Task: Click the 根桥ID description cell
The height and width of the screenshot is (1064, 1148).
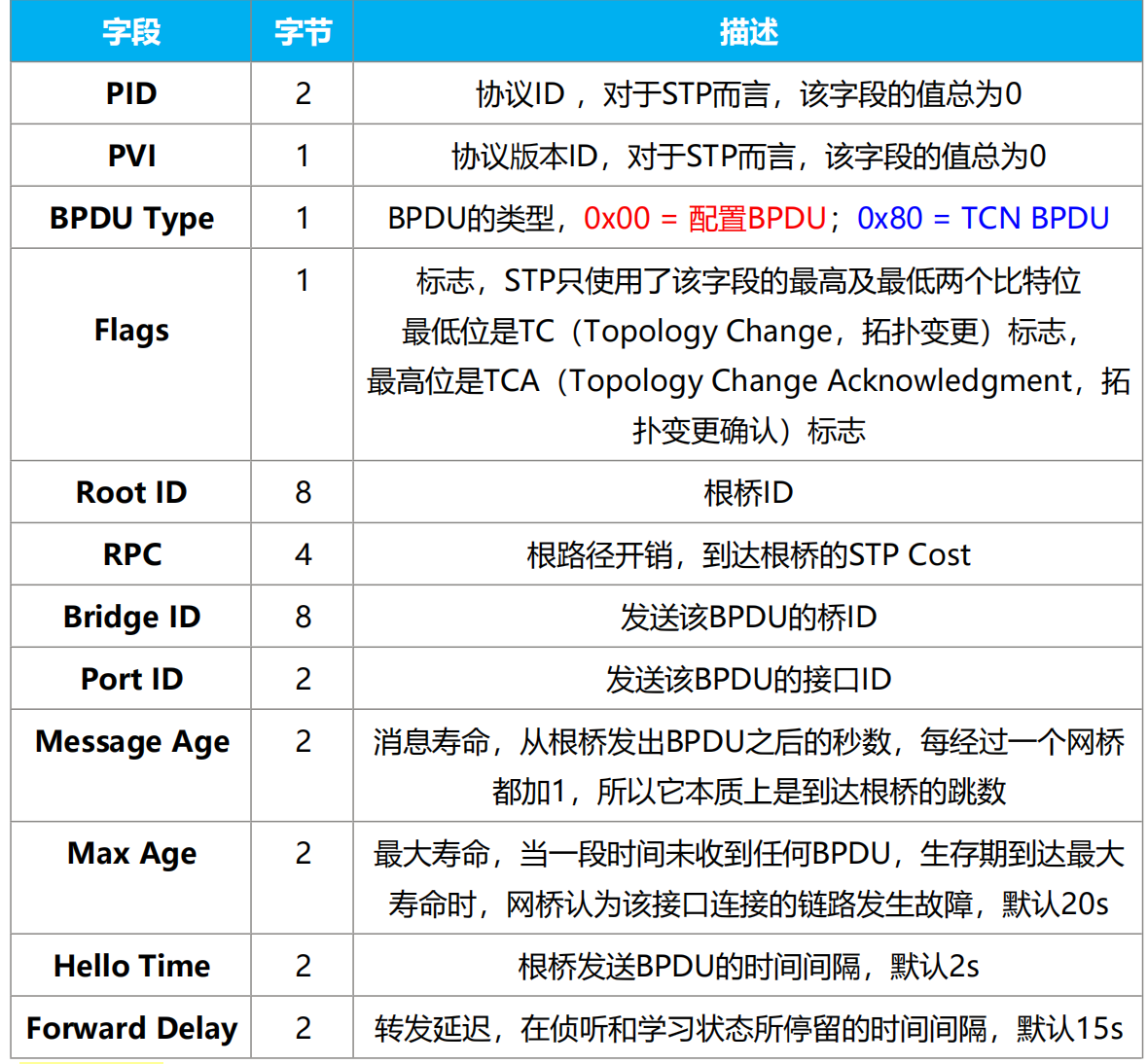Action: point(748,493)
